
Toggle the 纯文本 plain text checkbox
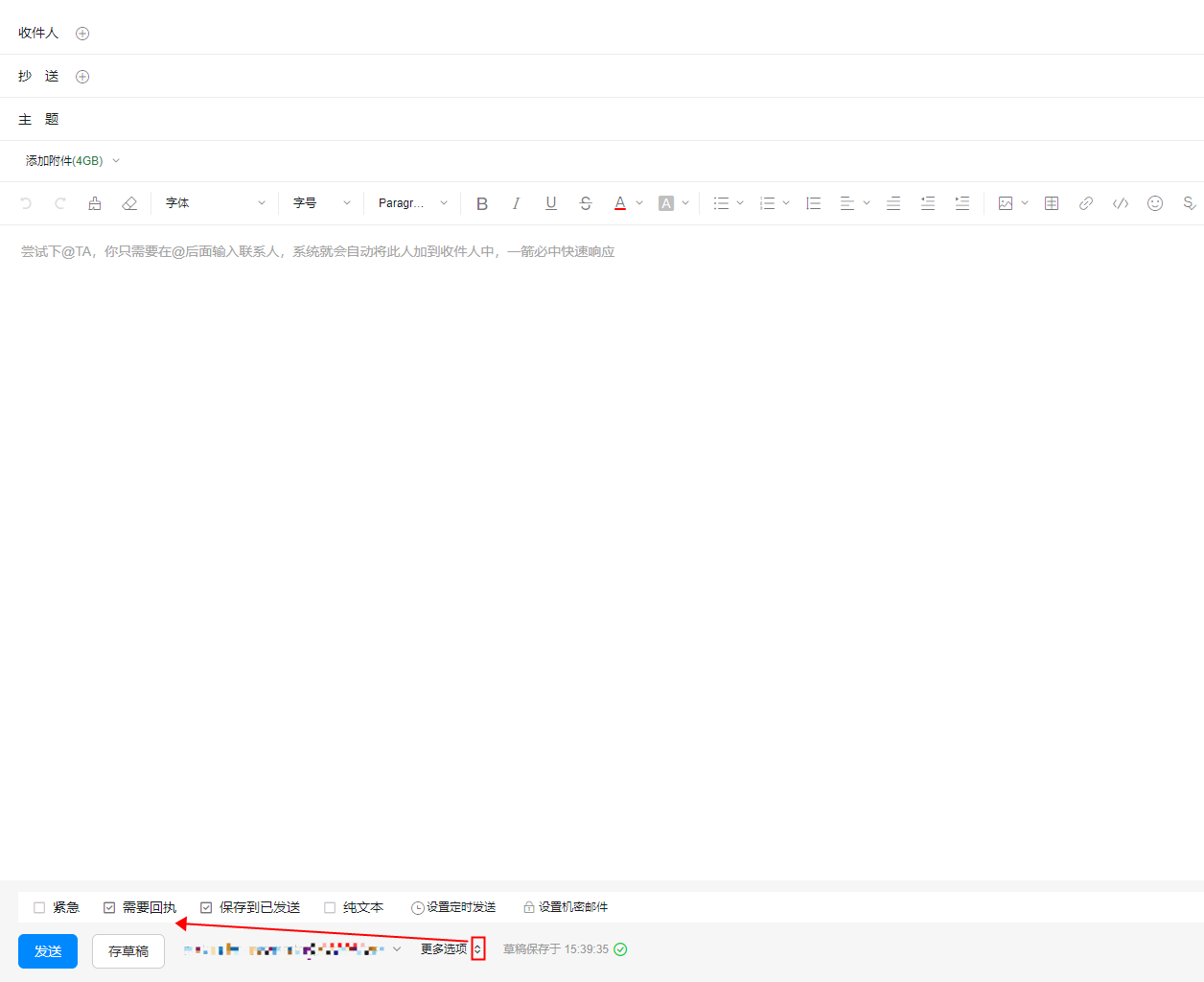coord(330,907)
